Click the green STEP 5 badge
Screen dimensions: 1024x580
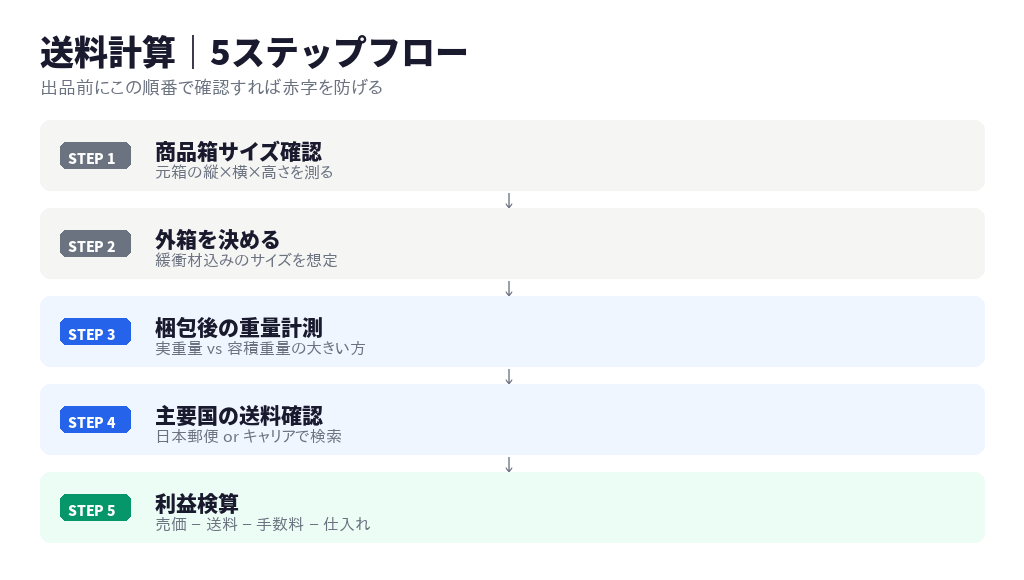95,509
